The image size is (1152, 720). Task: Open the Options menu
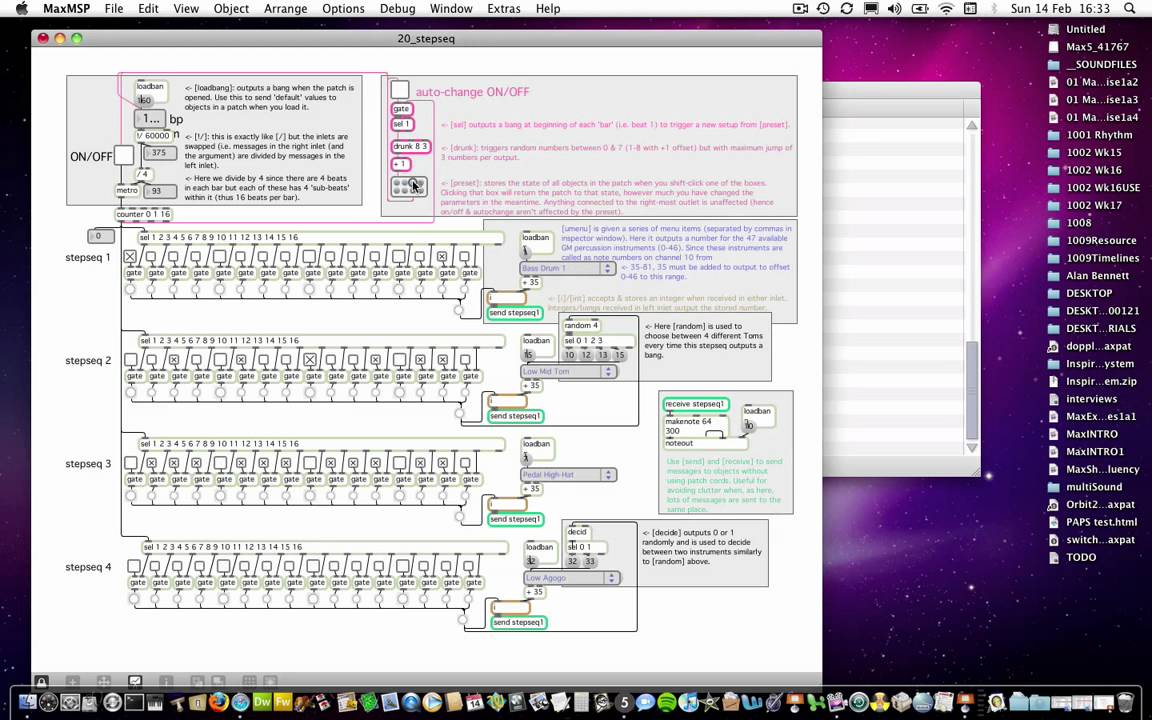click(343, 9)
